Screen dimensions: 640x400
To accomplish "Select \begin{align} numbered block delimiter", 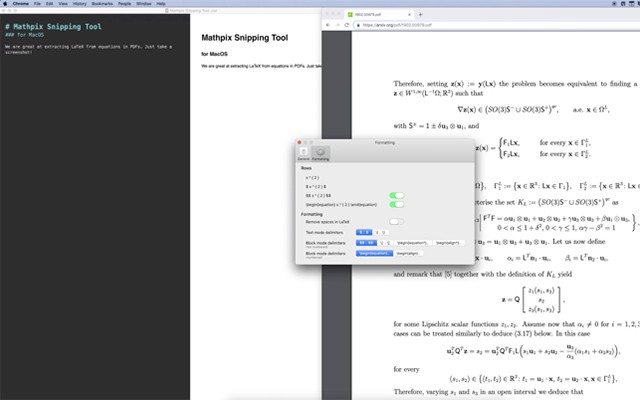I will pos(408,253).
